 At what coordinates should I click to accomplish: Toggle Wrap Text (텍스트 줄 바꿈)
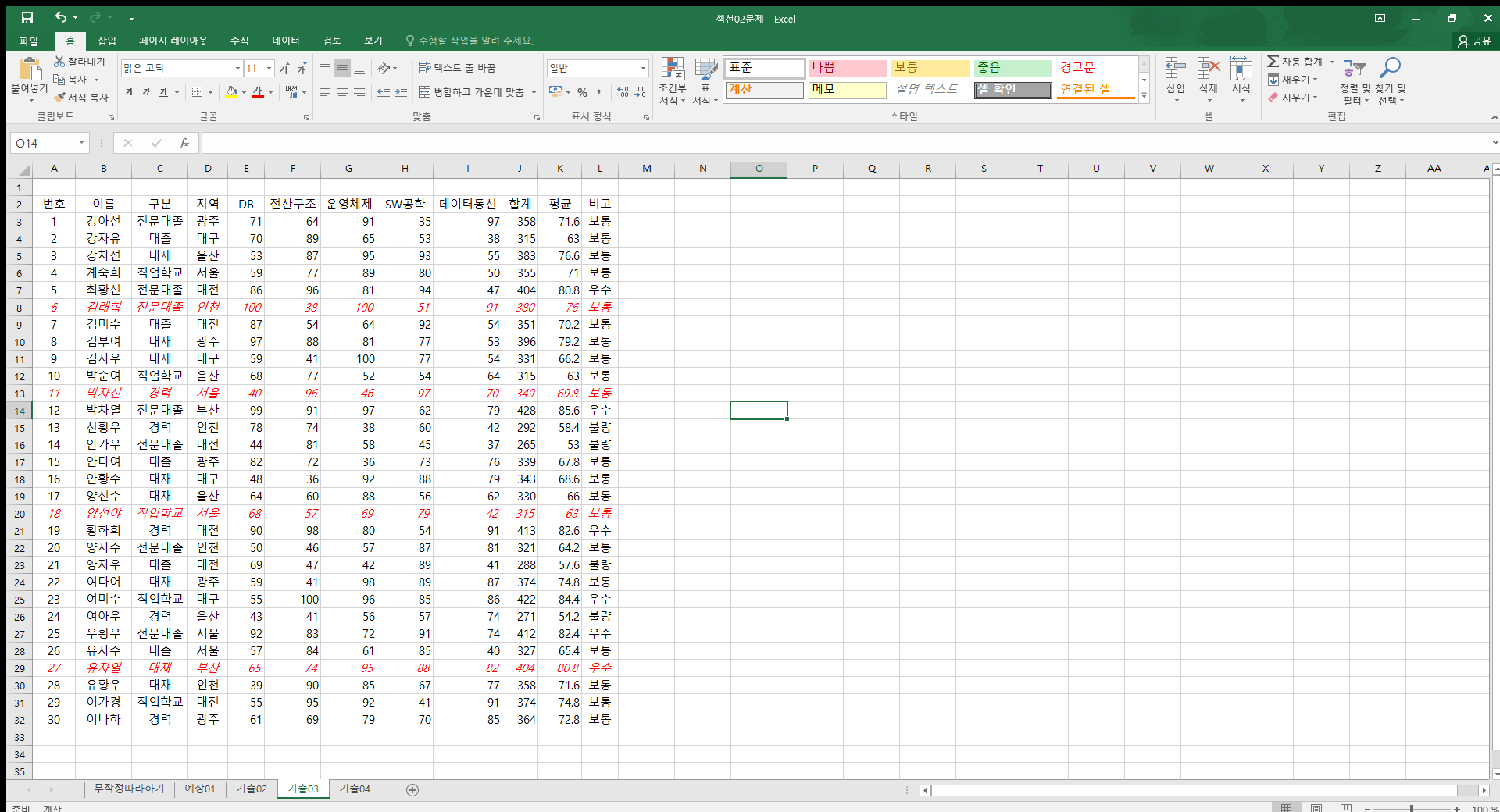[458, 68]
